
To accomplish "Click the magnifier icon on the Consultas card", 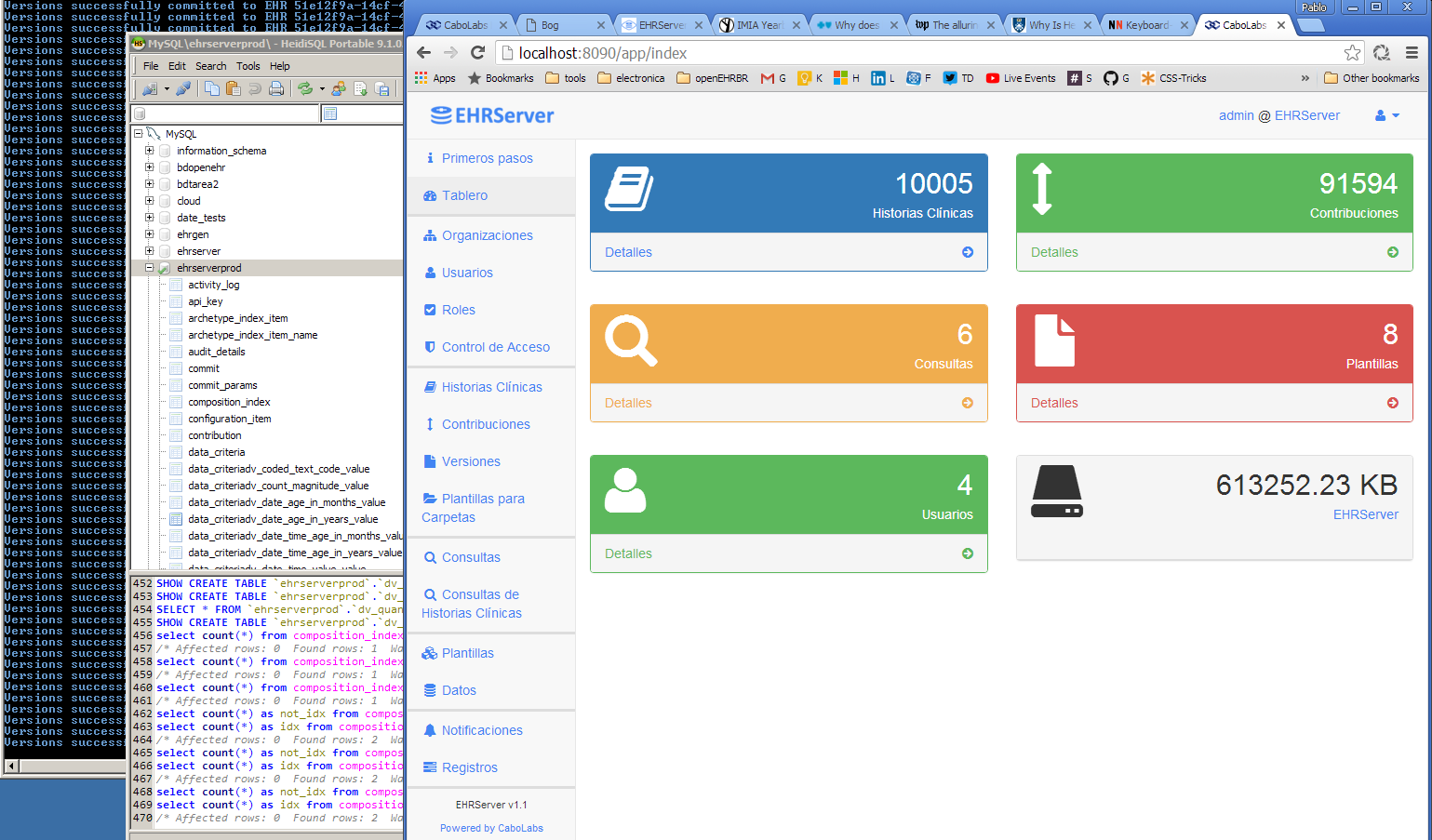I will pyautogui.click(x=631, y=340).
